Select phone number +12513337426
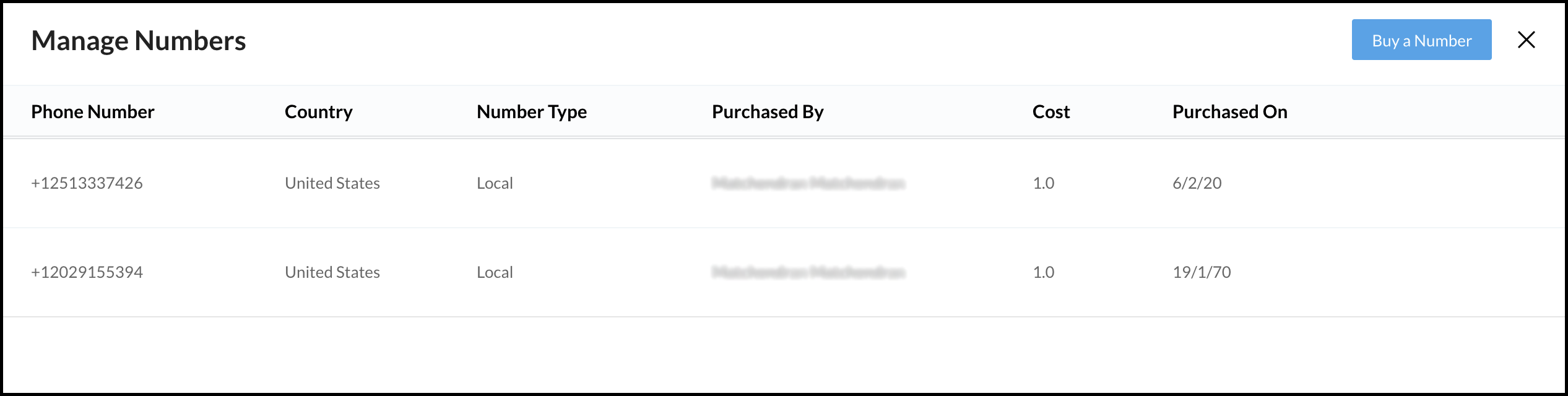The image size is (1568, 396). point(87,183)
